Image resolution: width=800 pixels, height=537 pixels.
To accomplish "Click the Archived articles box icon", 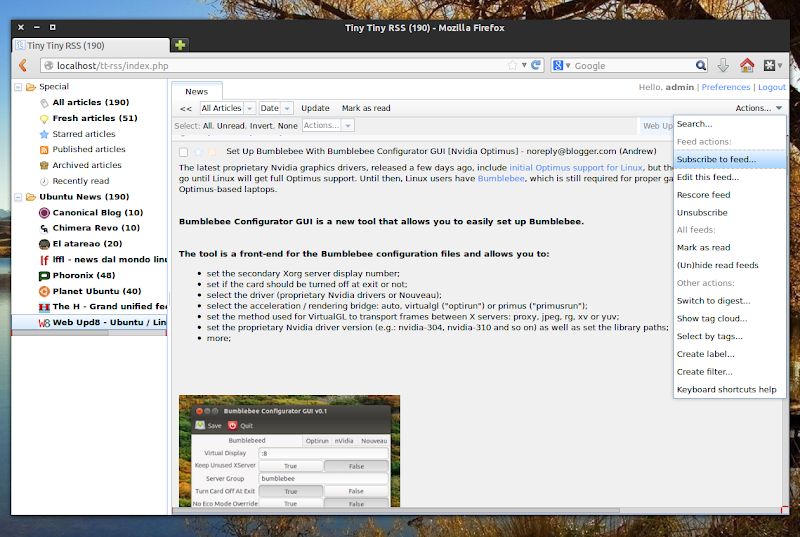I will [44, 165].
